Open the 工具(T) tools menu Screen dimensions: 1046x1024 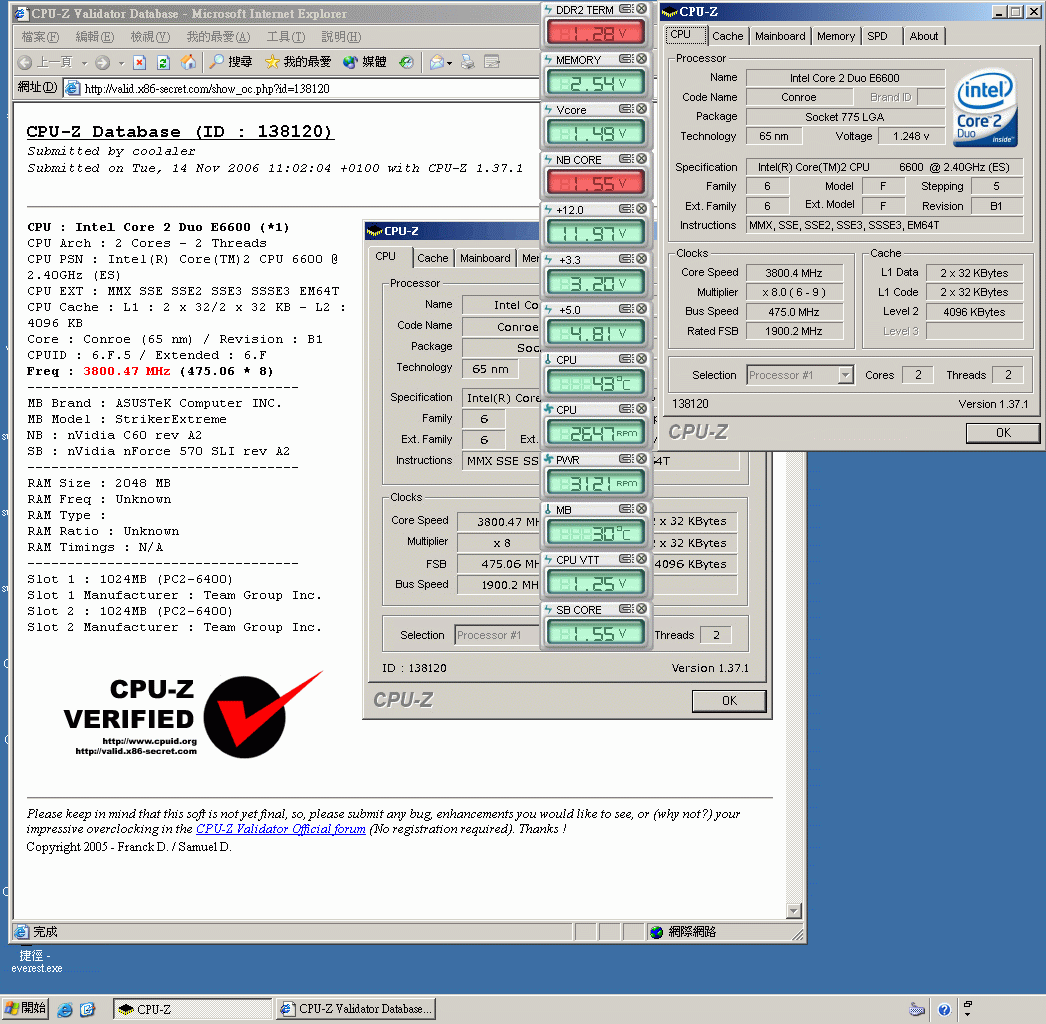(286, 37)
